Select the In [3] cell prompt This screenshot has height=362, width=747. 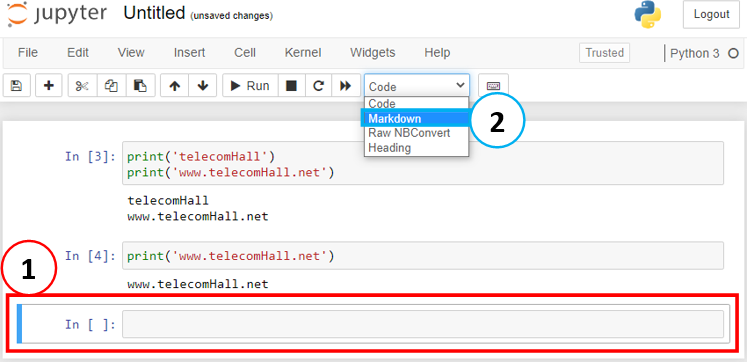[x=90, y=156]
